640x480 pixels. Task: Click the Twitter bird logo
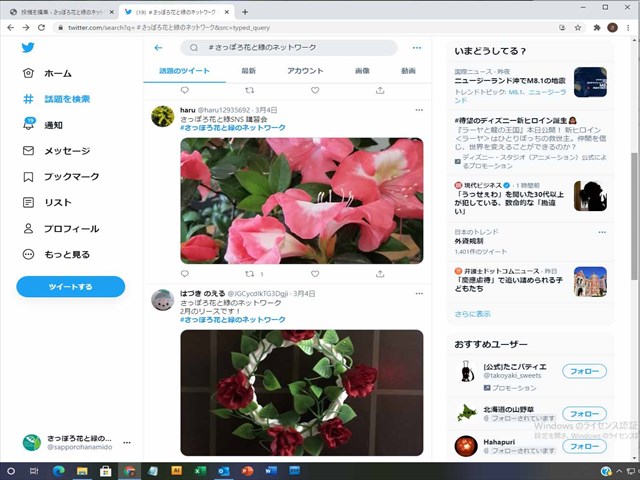coord(28,47)
